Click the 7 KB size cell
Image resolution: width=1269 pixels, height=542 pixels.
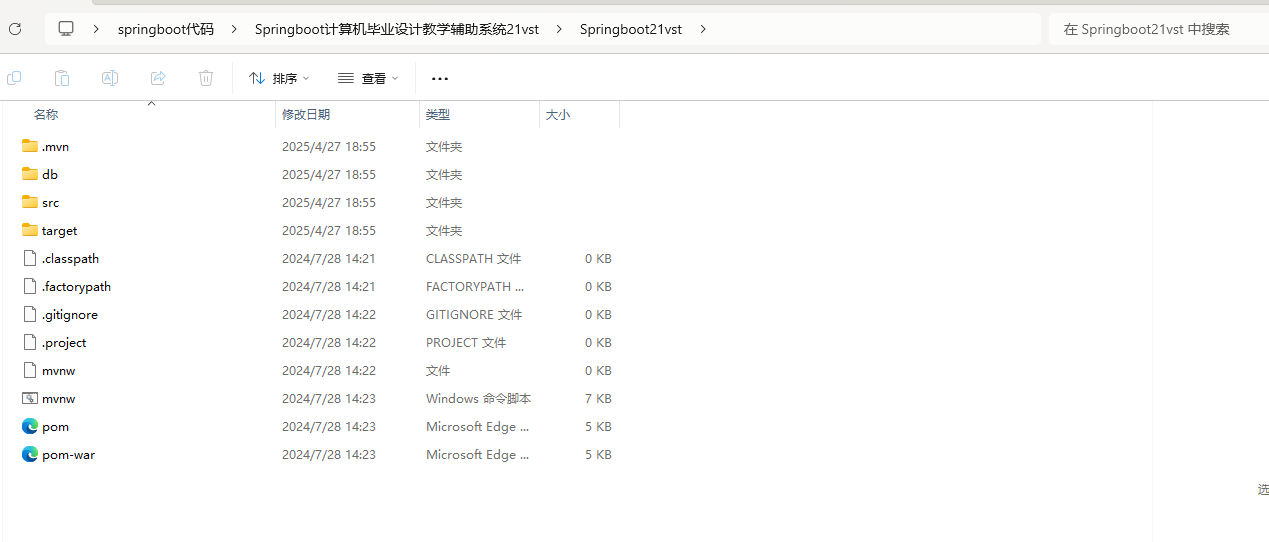[598, 398]
